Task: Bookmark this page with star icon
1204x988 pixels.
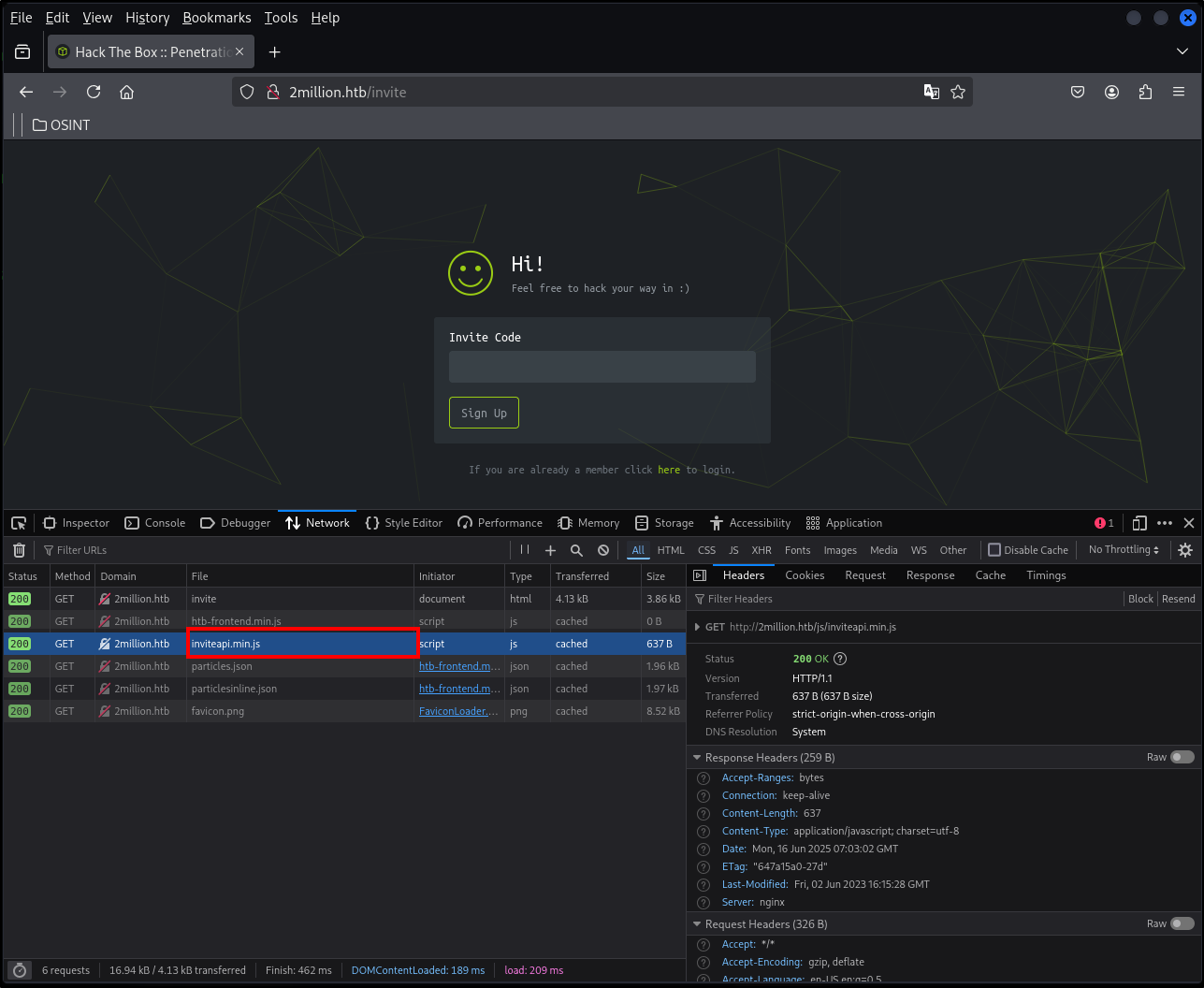Action: [x=958, y=92]
